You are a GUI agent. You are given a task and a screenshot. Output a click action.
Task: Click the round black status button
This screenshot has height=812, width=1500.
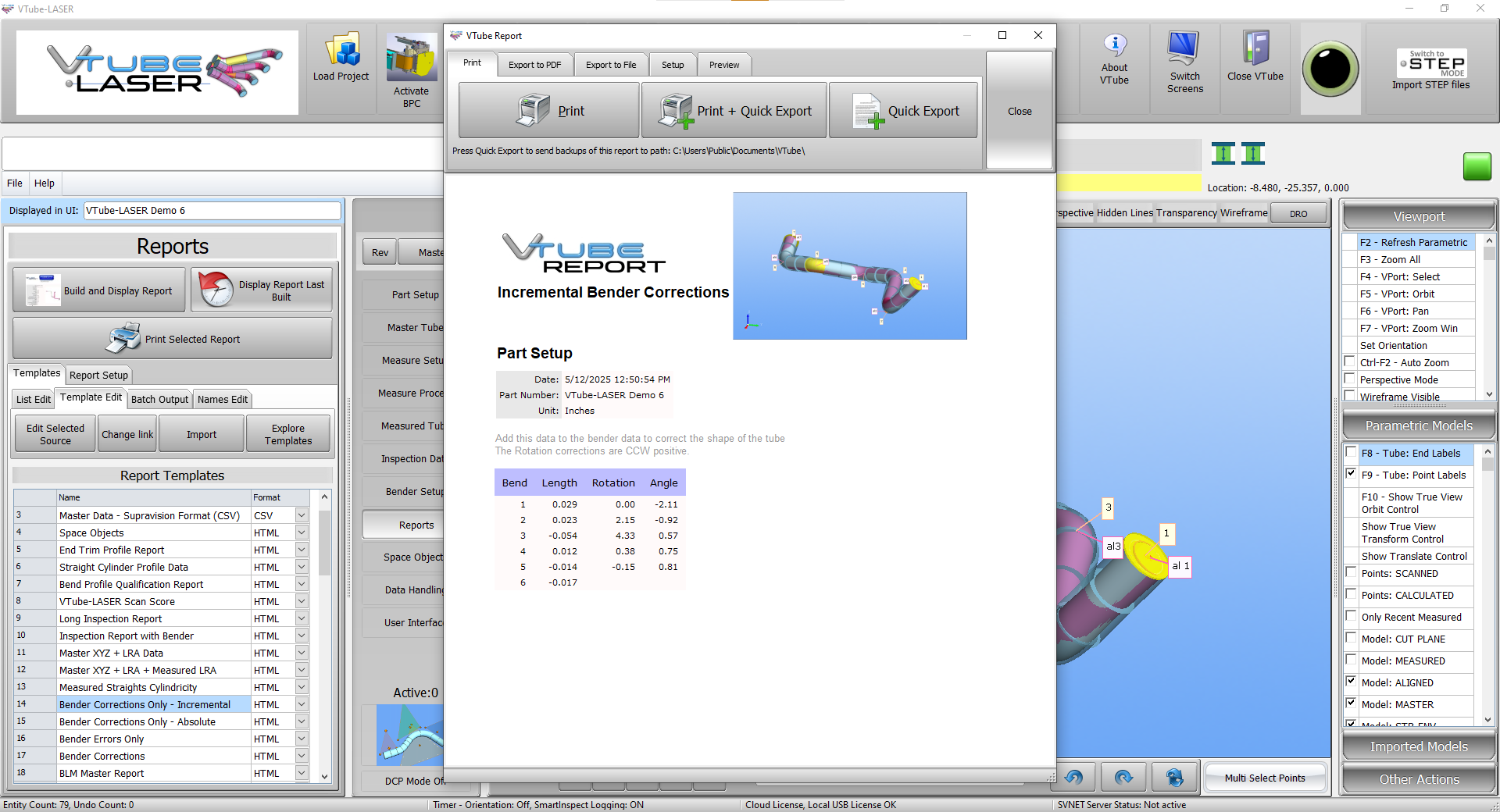tap(1330, 69)
